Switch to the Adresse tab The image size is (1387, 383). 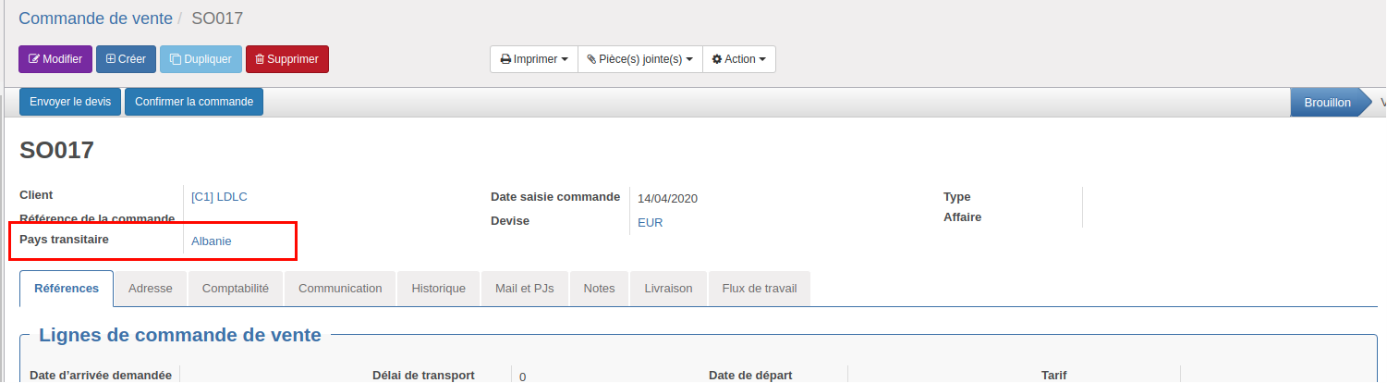click(150, 288)
